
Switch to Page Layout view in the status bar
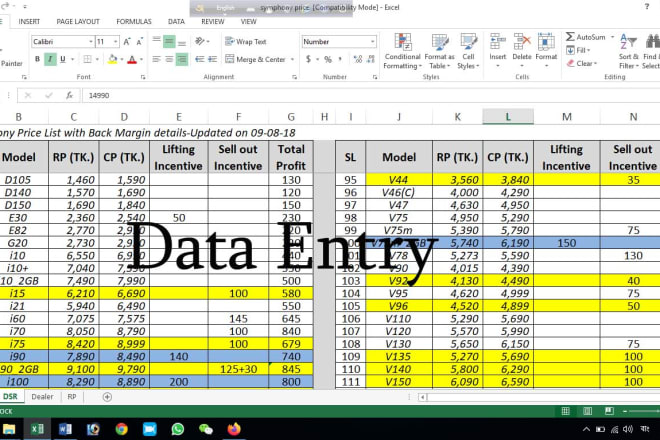[x=588, y=411]
